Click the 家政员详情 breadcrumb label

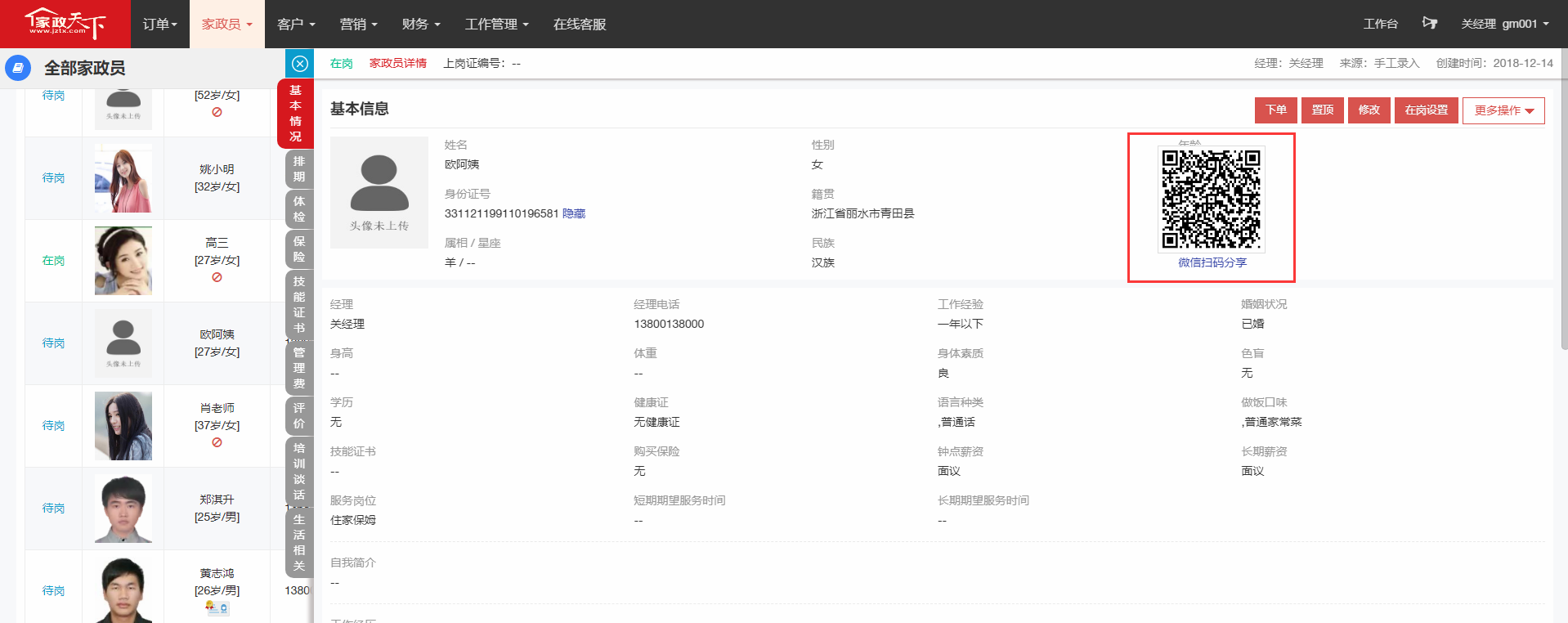click(x=398, y=63)
